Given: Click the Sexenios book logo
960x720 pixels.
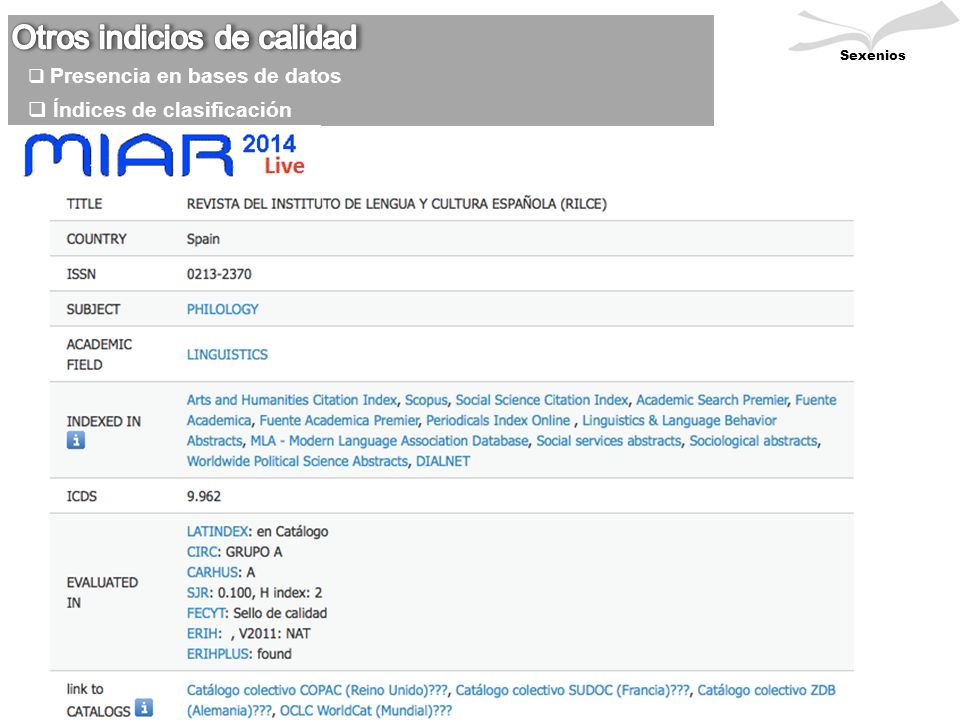Looking at the screenshot, I should [872, 34].
